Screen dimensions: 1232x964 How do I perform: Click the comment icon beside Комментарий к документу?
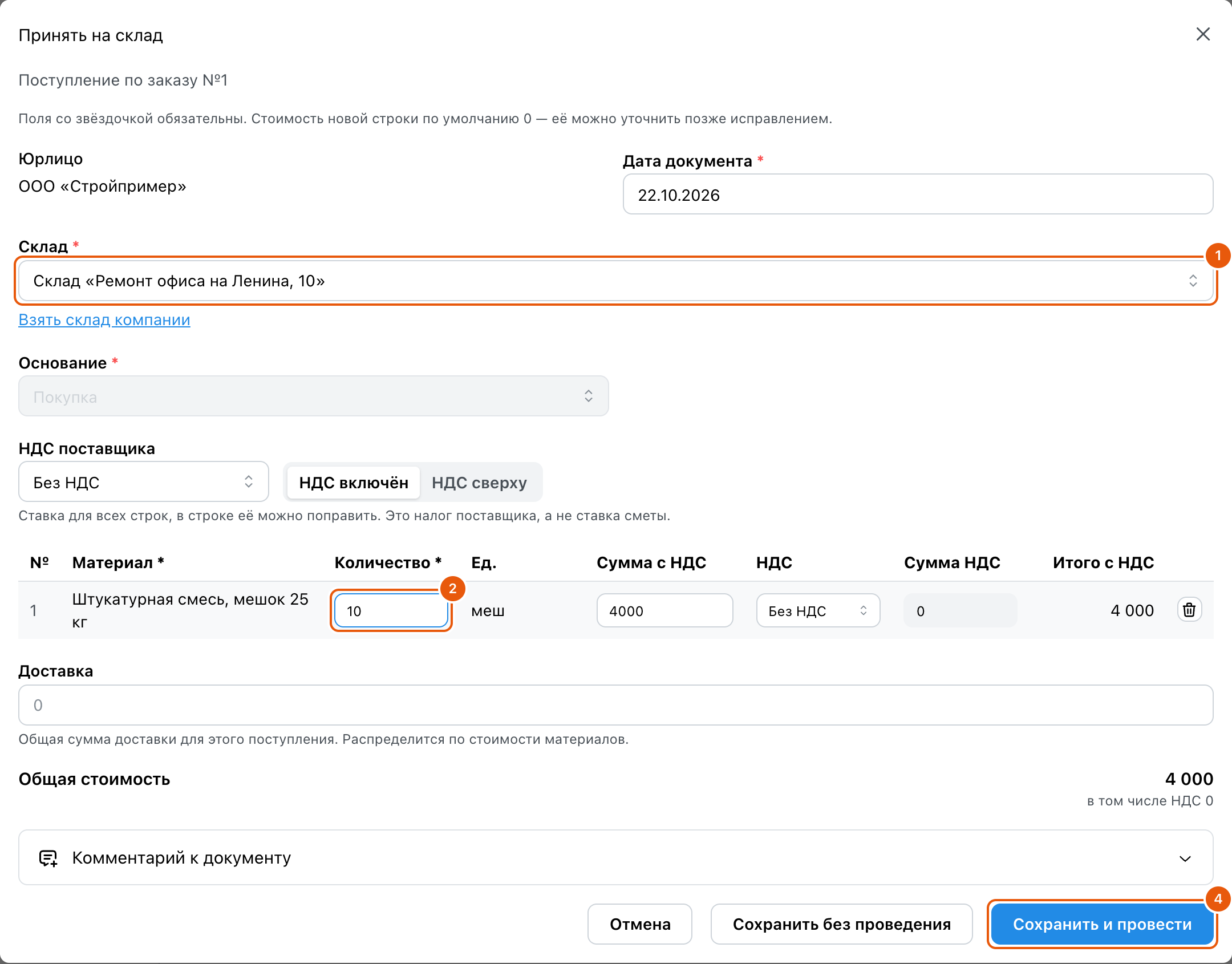(x=48, y=858)
